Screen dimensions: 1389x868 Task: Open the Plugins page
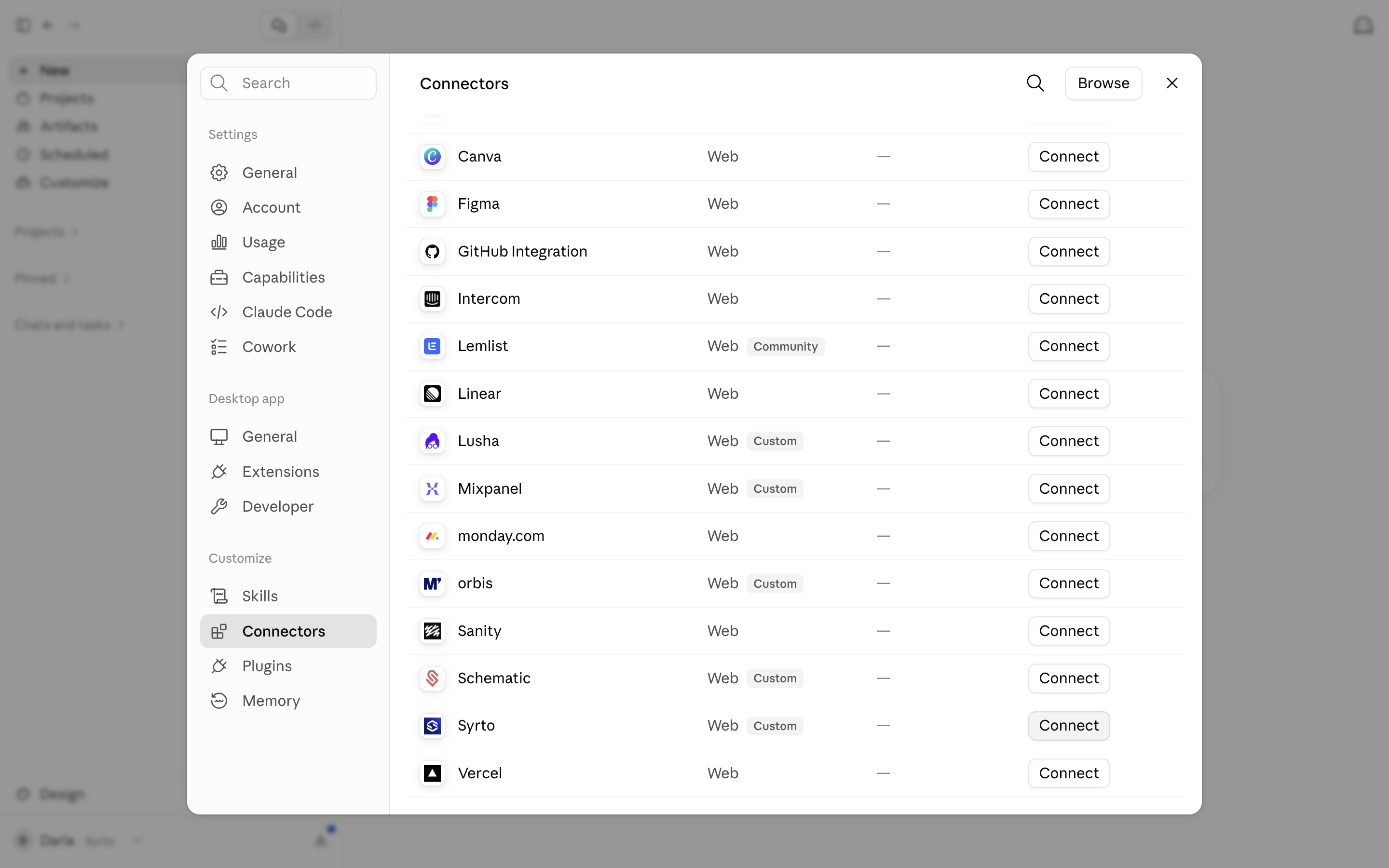pyautogui.click(x=288, y=666)
